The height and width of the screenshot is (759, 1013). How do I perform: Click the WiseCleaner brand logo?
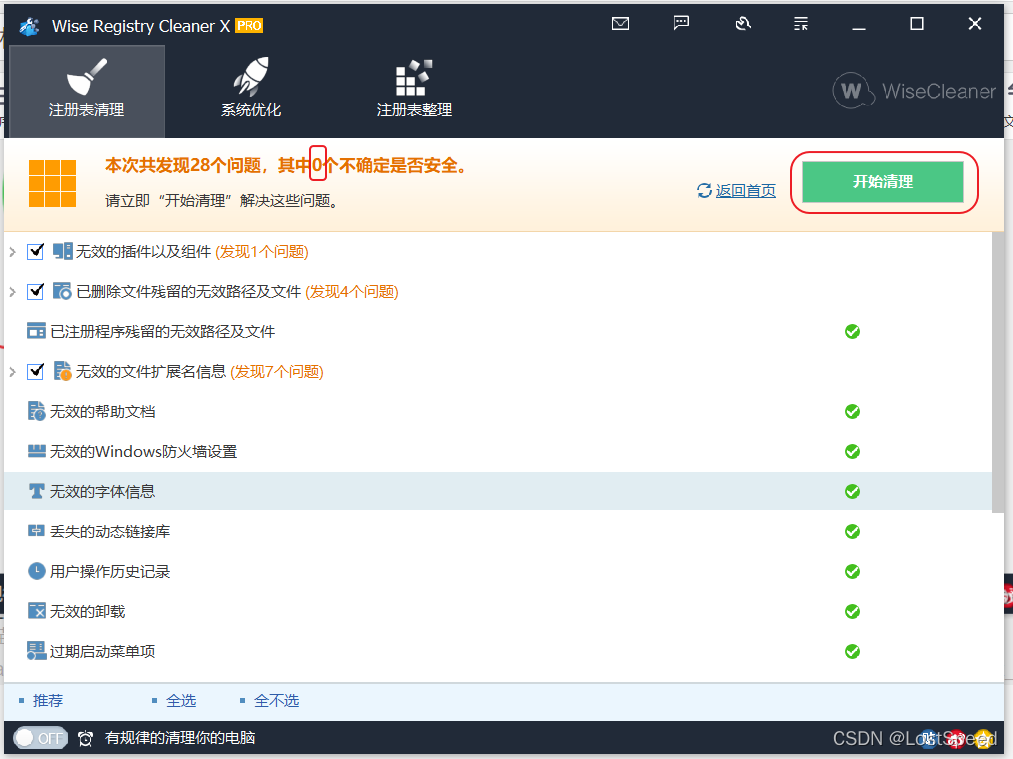(x=914, y=90)
